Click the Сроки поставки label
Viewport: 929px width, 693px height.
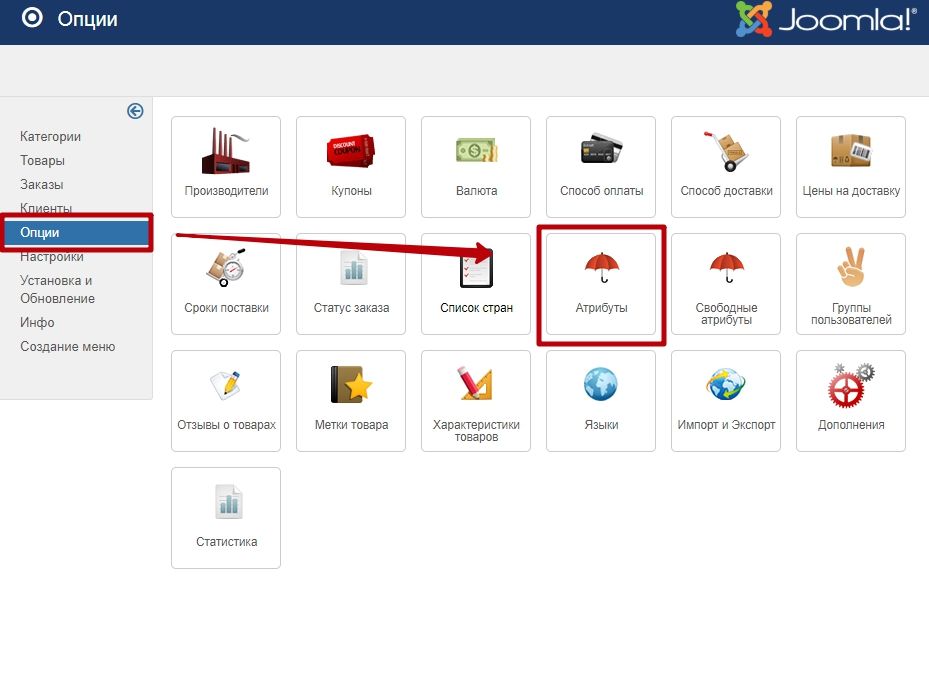(226, 308)
